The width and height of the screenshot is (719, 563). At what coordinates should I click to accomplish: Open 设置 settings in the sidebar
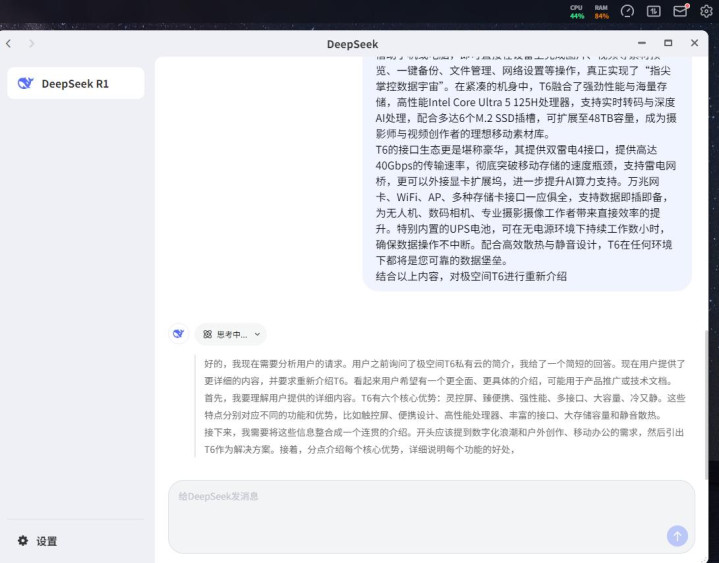(38, 541)
